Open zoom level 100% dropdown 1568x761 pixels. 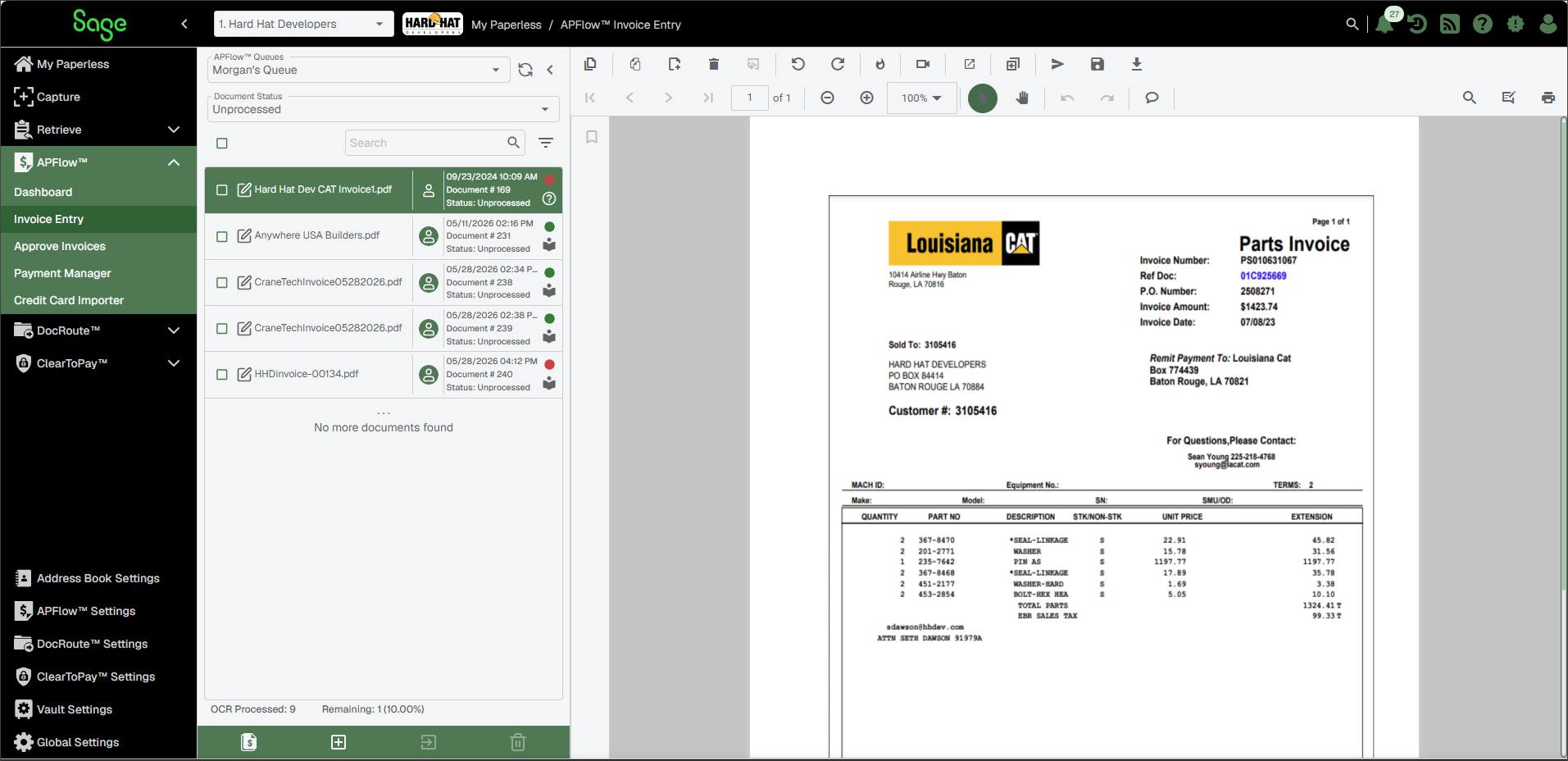click(x=921, y=98)
